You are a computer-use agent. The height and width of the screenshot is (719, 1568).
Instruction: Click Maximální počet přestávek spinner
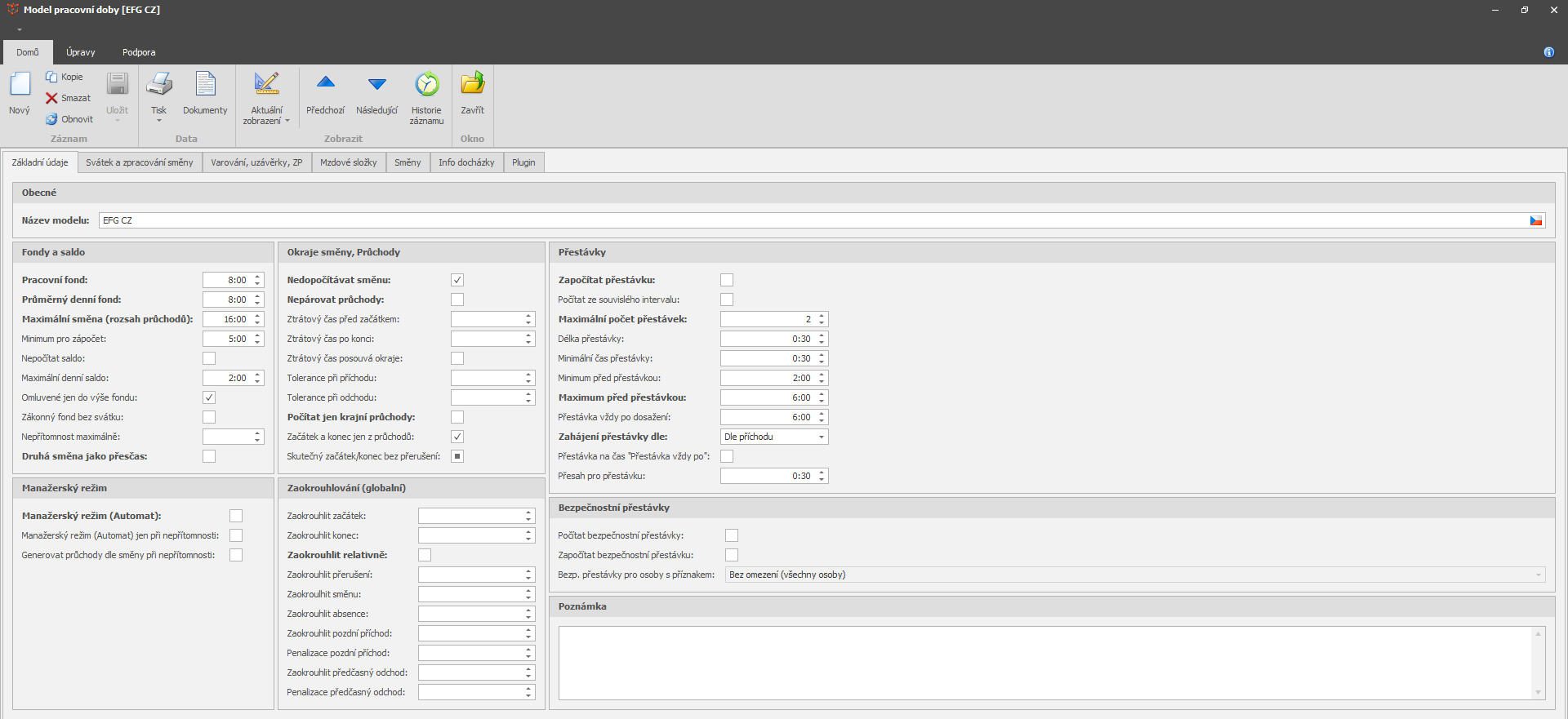tap(822, 319)
